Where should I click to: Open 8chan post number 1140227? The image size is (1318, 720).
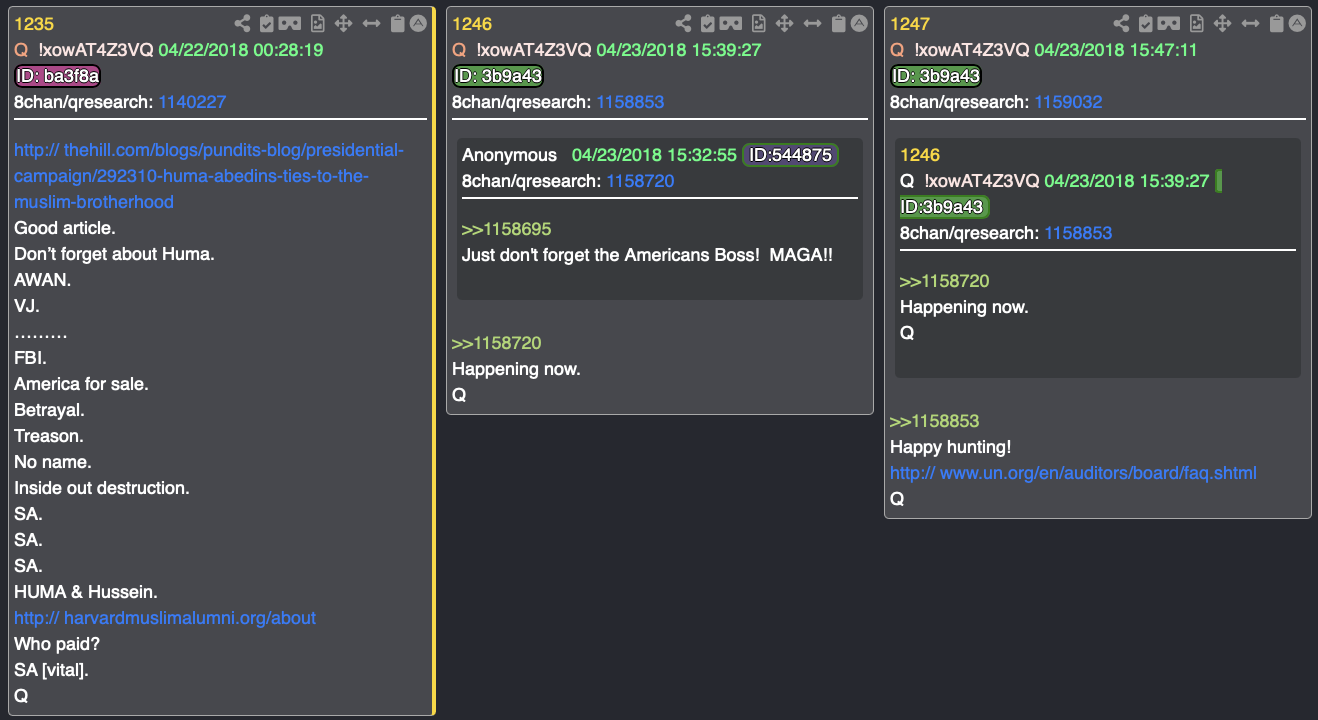[192, 102]
